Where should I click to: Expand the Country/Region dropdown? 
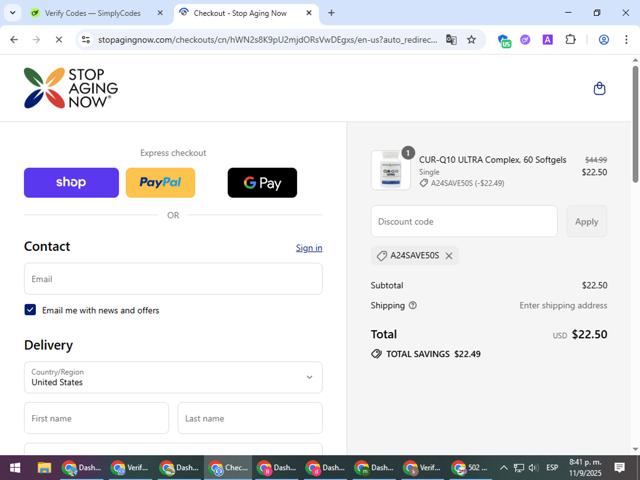pos(173,377)
